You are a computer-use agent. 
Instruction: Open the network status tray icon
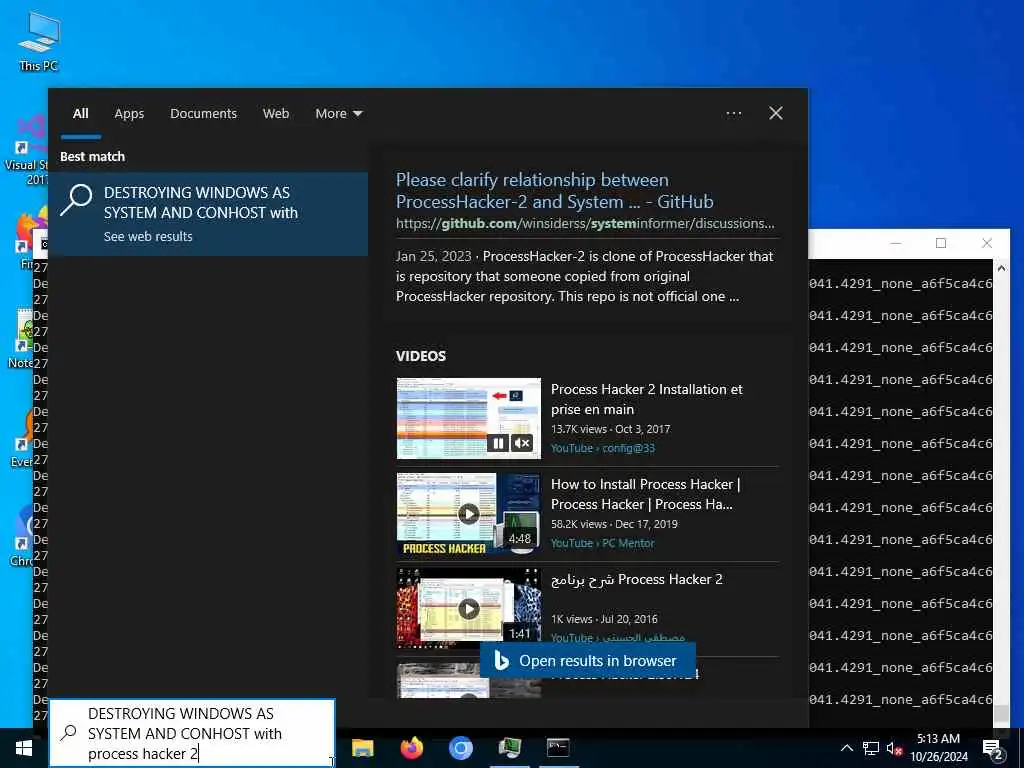871,748
